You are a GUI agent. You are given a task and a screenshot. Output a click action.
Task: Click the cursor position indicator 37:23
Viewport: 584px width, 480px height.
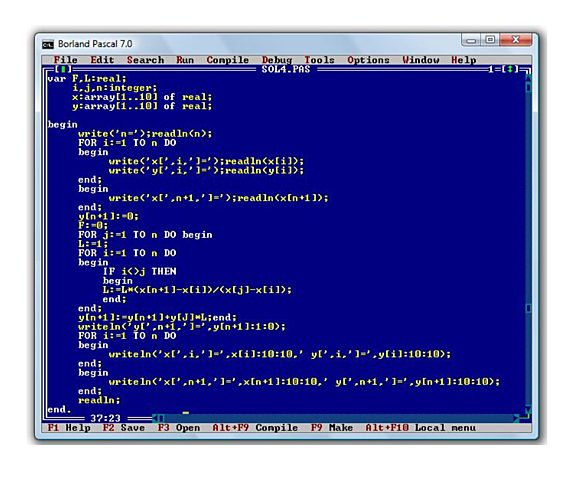(105, 418)
